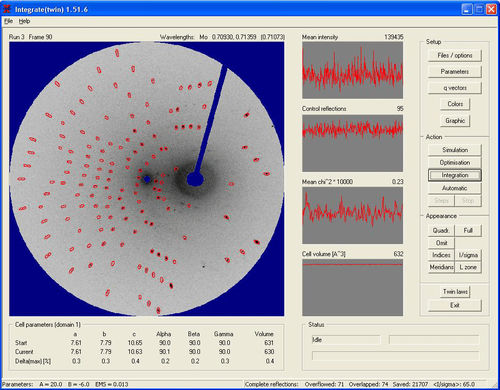The width and height of the screenshot is (500, 390).
Task: Open the Colors settings
Action: [x=455, y=104]
